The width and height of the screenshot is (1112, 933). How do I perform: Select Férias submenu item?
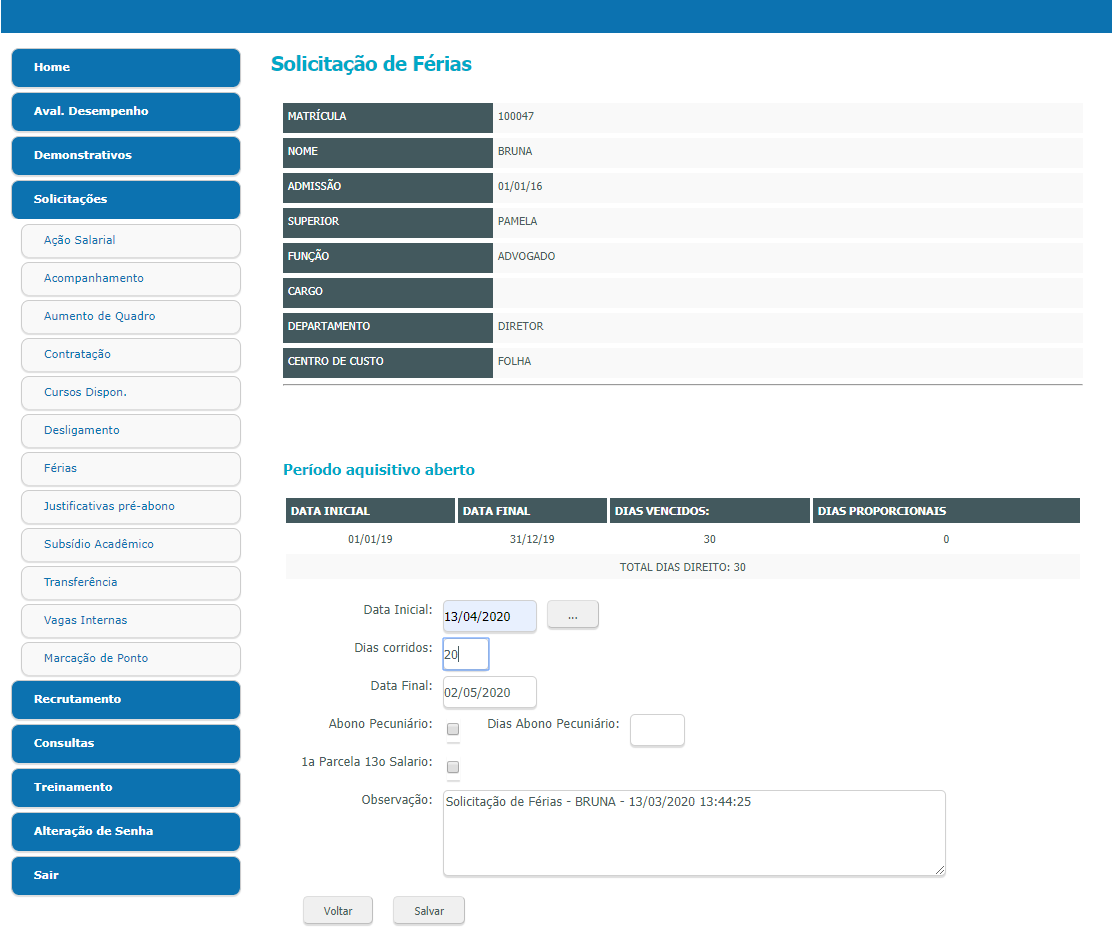point(130,469)
